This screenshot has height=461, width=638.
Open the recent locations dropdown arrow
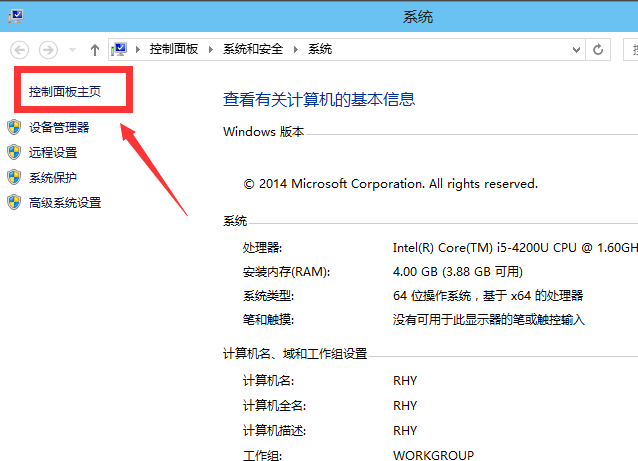[x=71, y=49]
